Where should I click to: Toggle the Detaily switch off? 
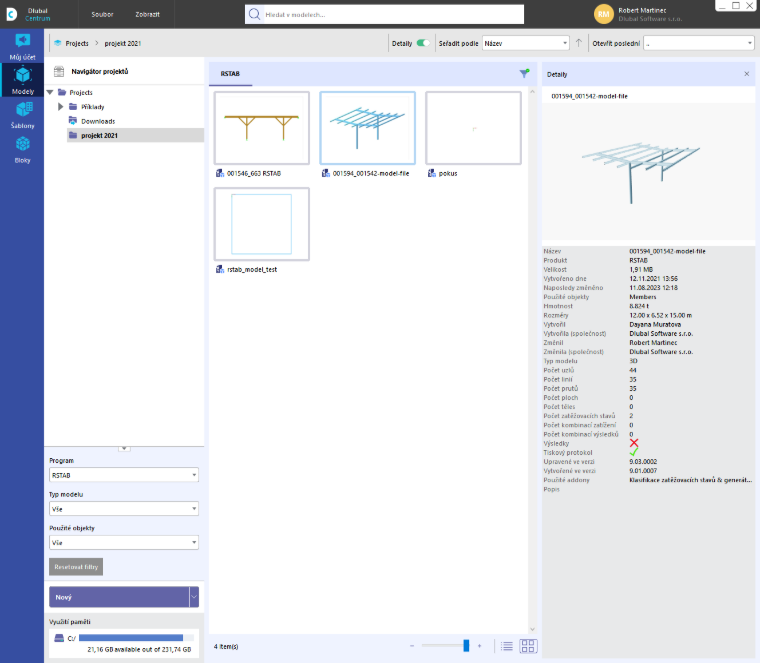tap(423, 43)
